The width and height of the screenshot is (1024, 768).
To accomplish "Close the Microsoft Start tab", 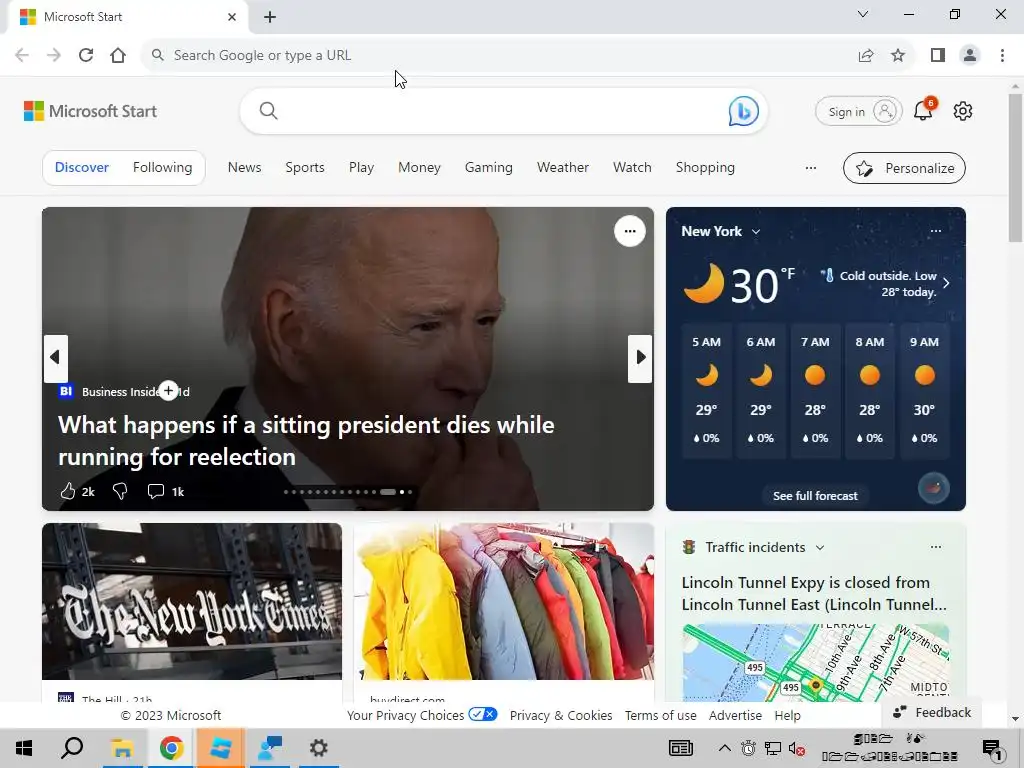I will 232,17.
